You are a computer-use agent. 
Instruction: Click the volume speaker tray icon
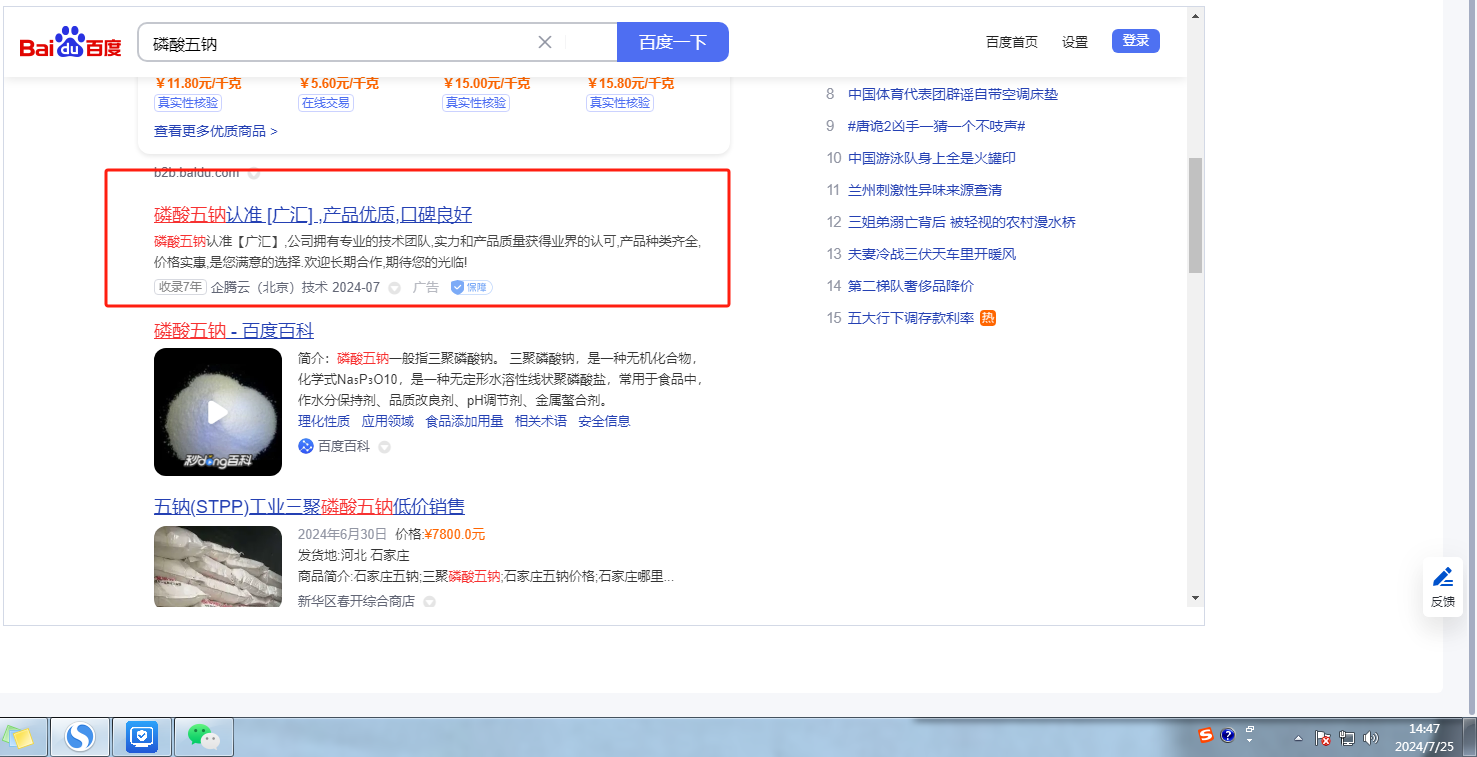(x=1370, y=738)
